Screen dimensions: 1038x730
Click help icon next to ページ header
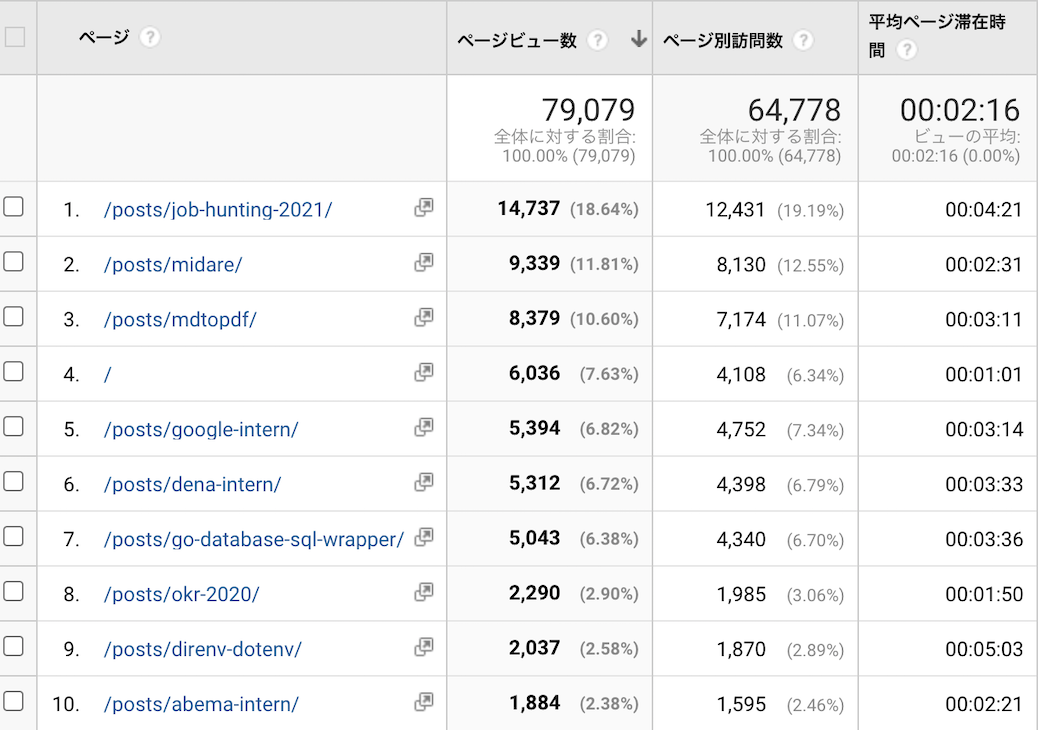pos(150,38)
